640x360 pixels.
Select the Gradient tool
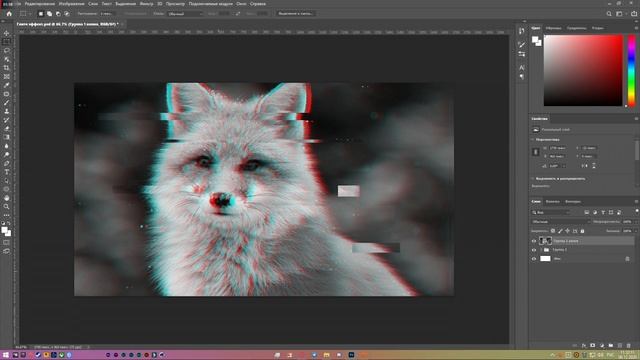coord(7,137)
